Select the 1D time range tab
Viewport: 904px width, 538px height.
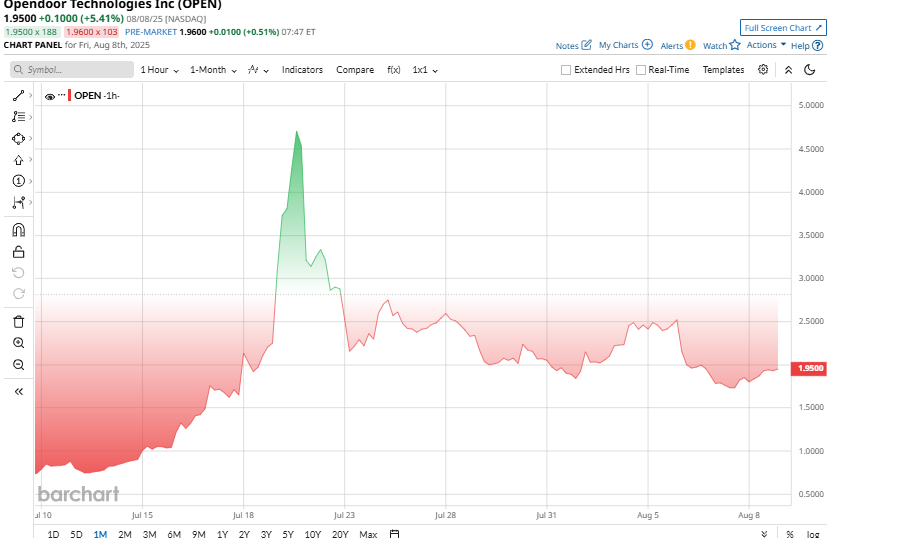point(53,534)
